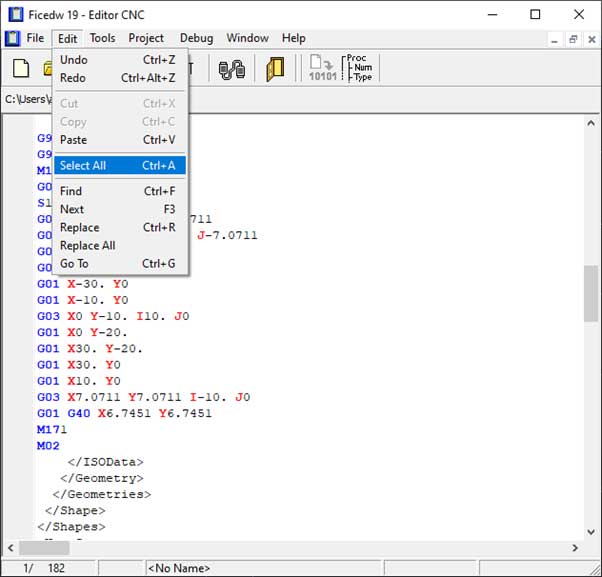Image resolution: width=602 pixels, height=577 pixels.
Task: Click the application icon left of File menu
Action: pos(12,39)
